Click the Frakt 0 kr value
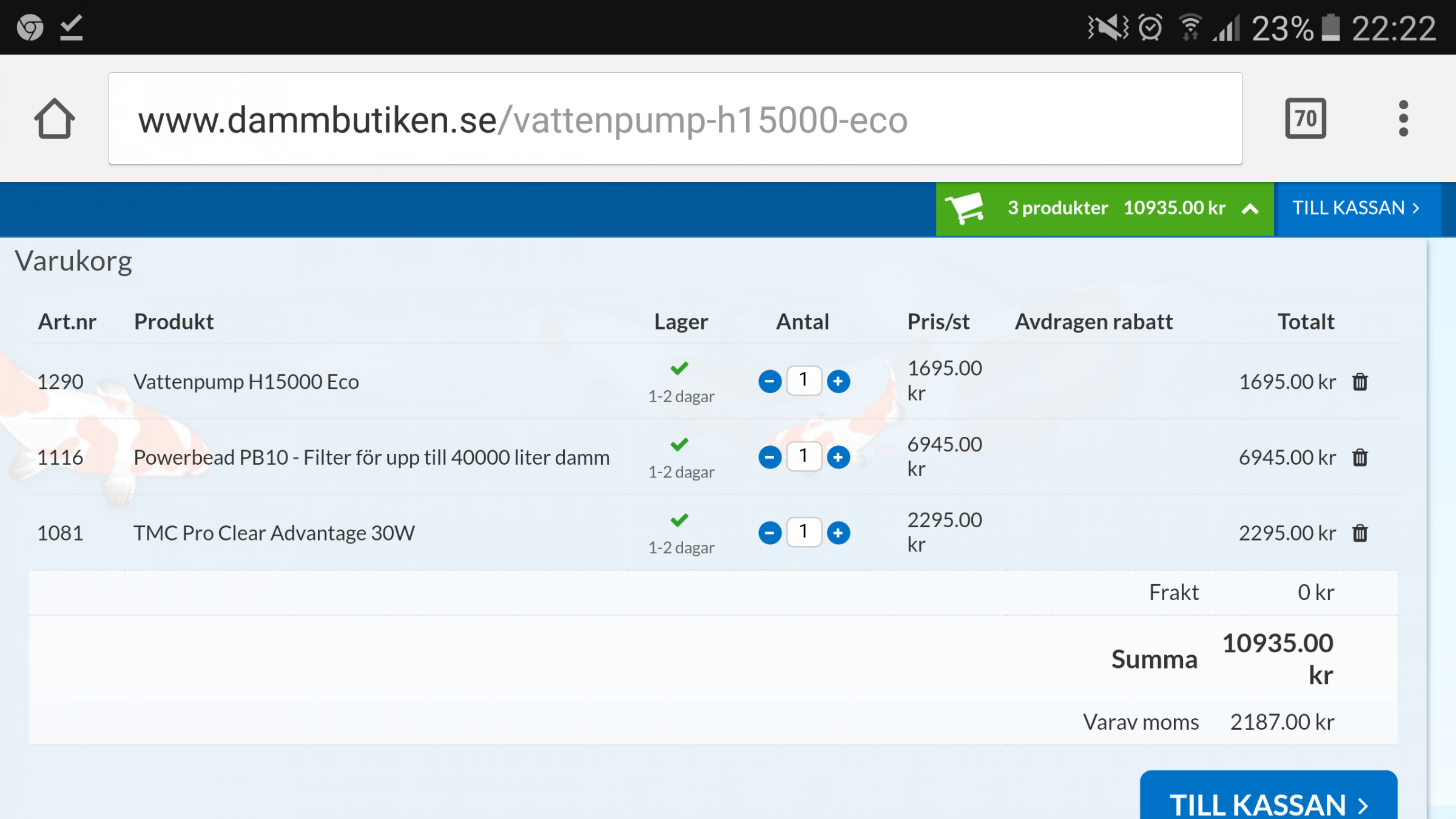The width and height of the screenshot is (1456, 819). pos(1316,592)
